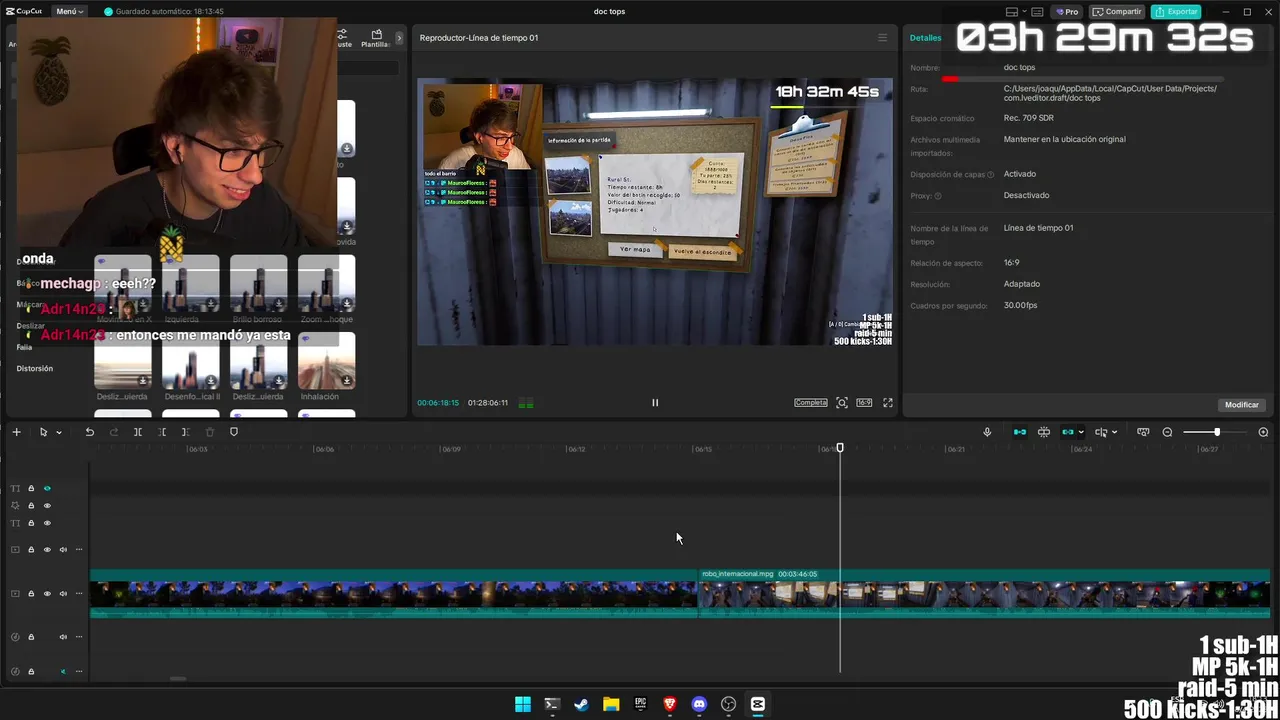Adjust the timeline zoom slider
This screenshot has width=1280, height=720.
click(x=1216, y=432)
